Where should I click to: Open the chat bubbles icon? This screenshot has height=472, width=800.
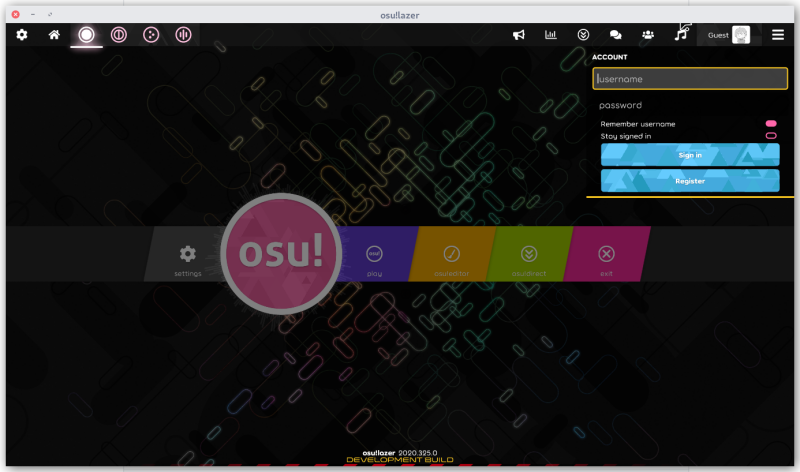[615, 35]
